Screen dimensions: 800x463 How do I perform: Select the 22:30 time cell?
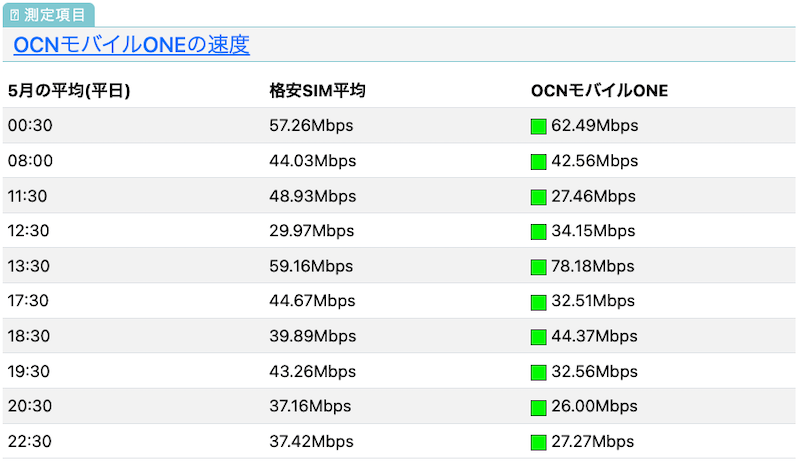(30, 441)
